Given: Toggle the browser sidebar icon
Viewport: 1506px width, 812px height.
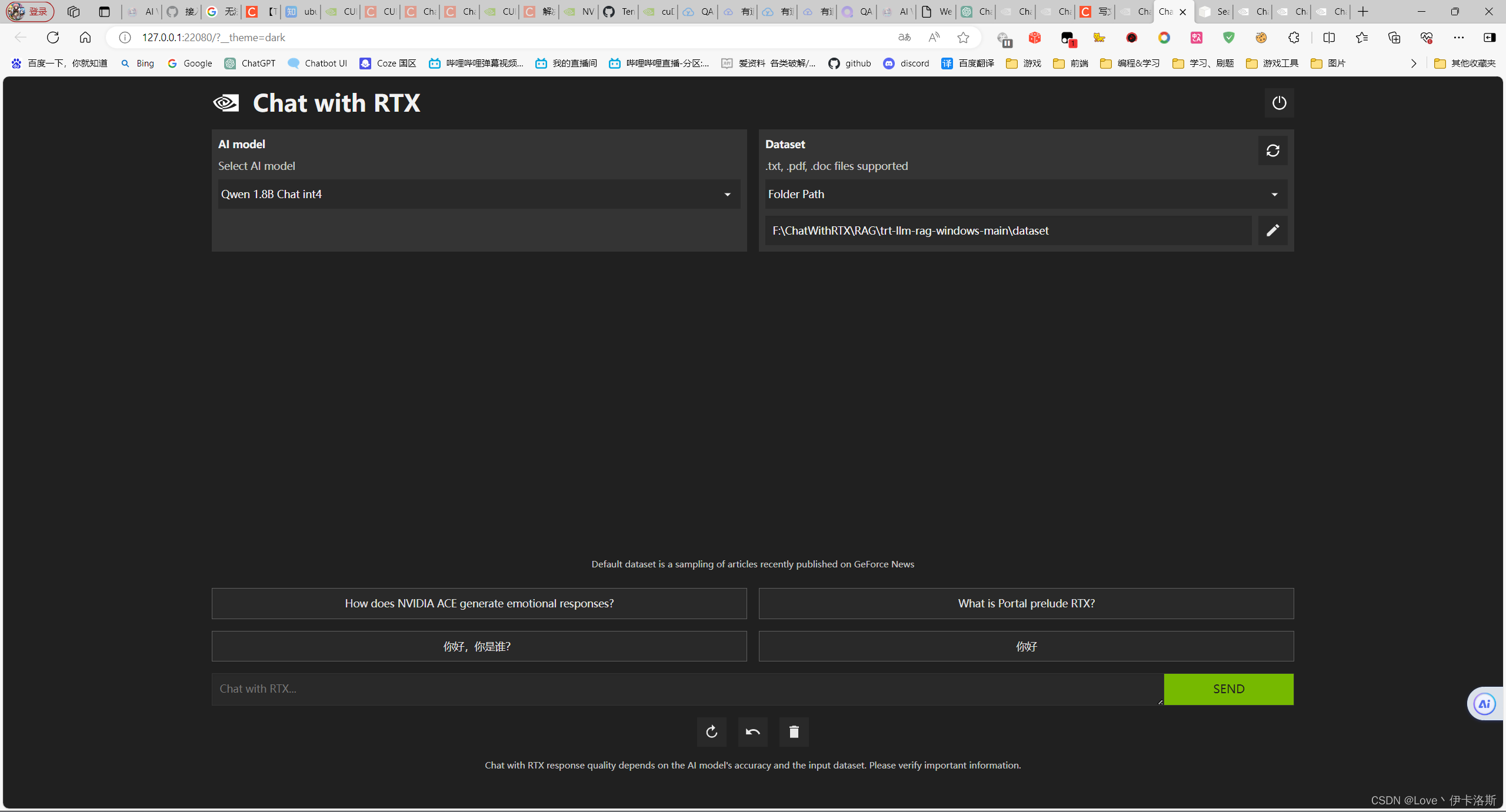Looking at the screenshot, I should [x=1490, y=38].
